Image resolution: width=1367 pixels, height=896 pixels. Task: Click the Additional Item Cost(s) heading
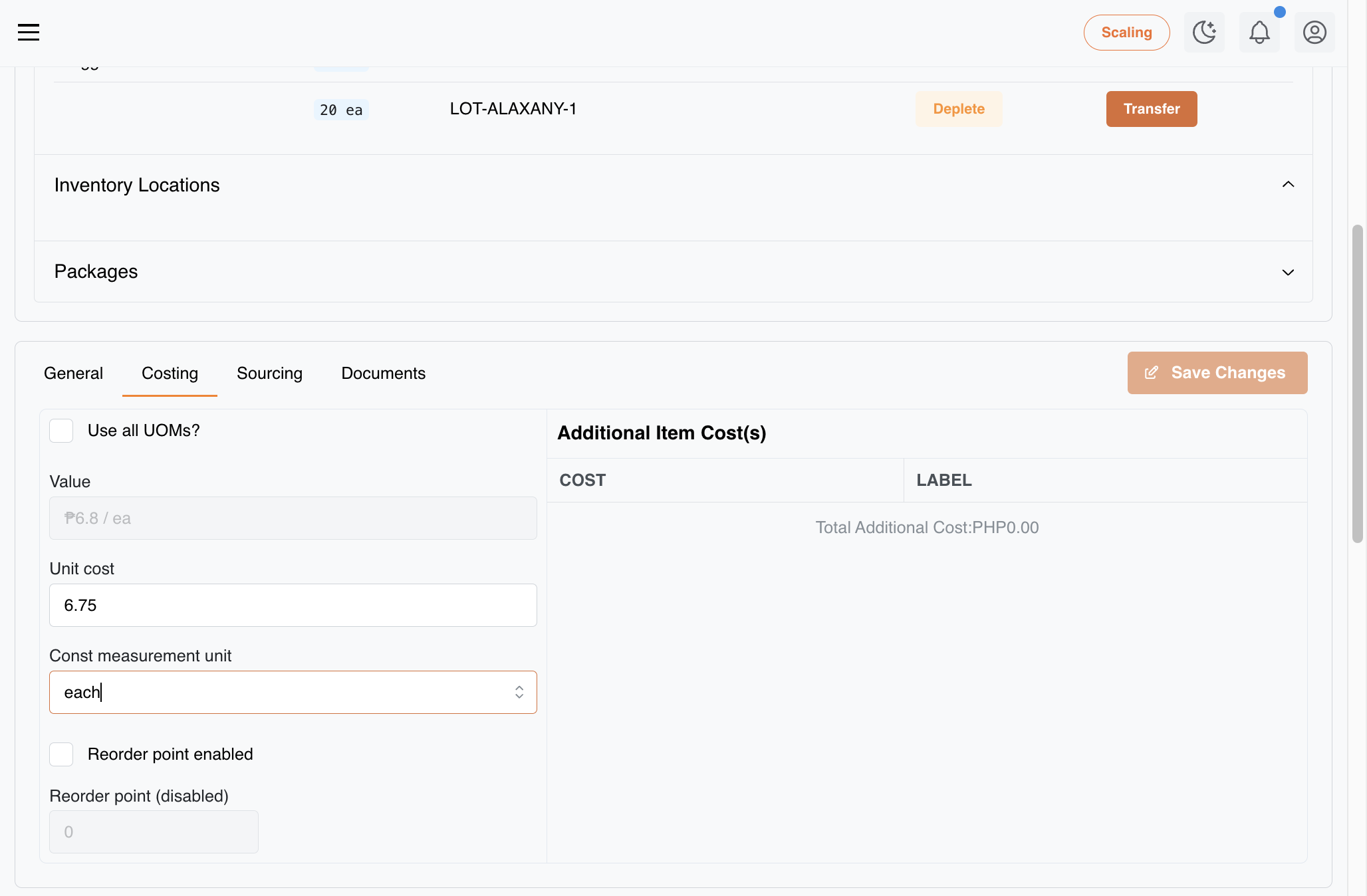coord(662,433)
